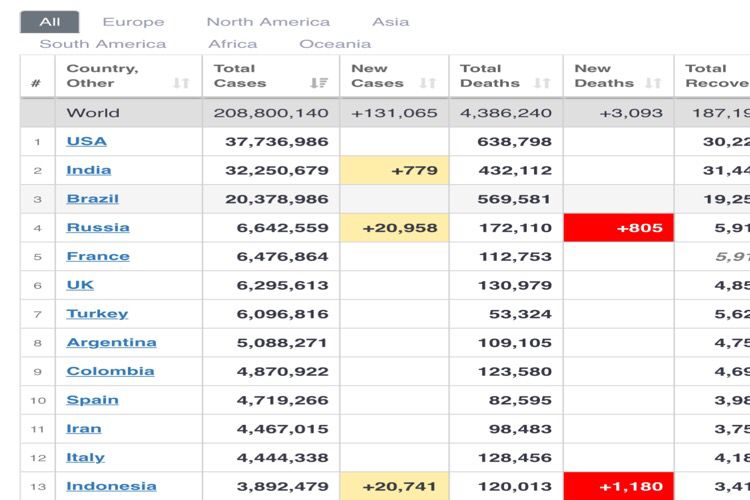Click India new cases +779 cell

pyautogui.click(x=394, y=170)
